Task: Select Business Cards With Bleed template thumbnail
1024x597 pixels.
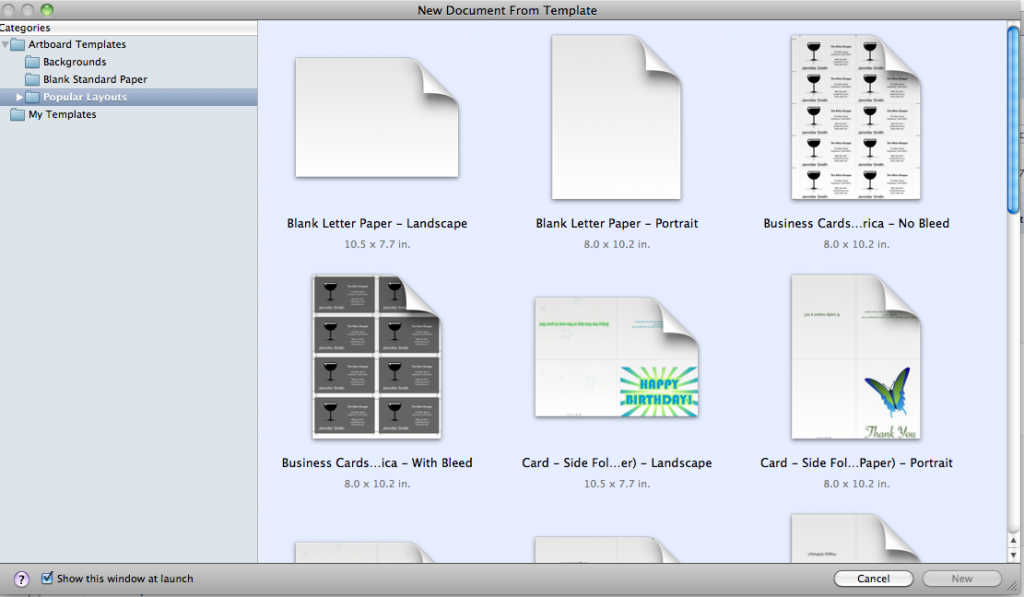Action: [x=377, y=357]
